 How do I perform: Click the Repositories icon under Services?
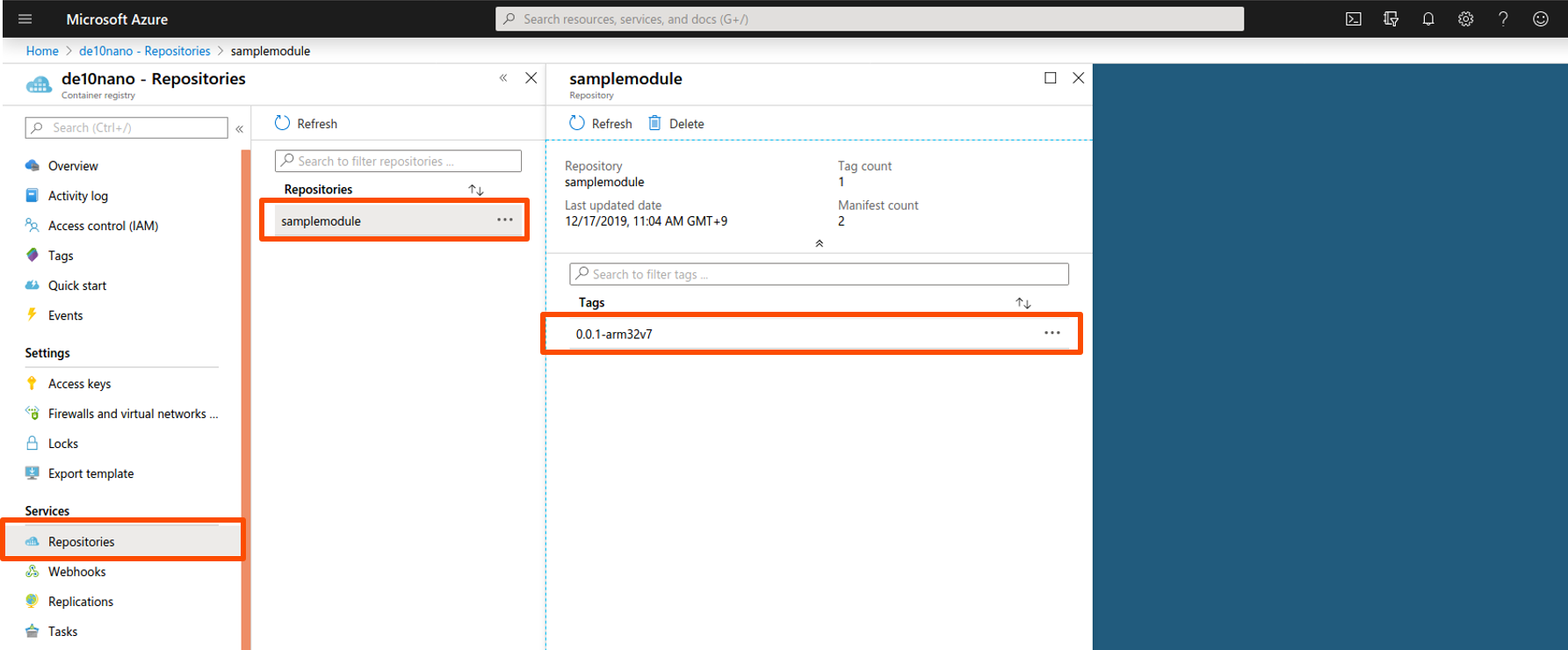click(x=33, y=541)
